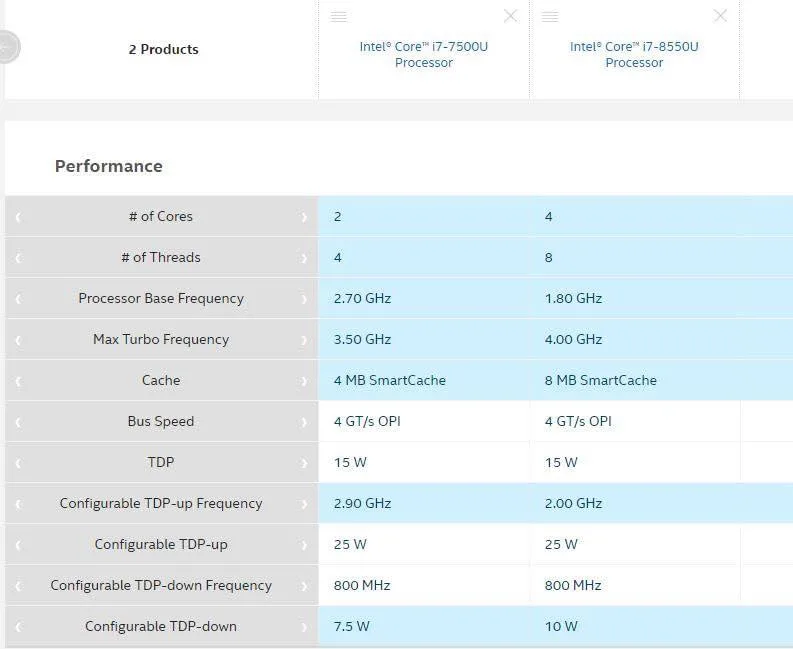
Task: Click the '1.80 GHz' base frequency value
Action: tap(573, 298)
